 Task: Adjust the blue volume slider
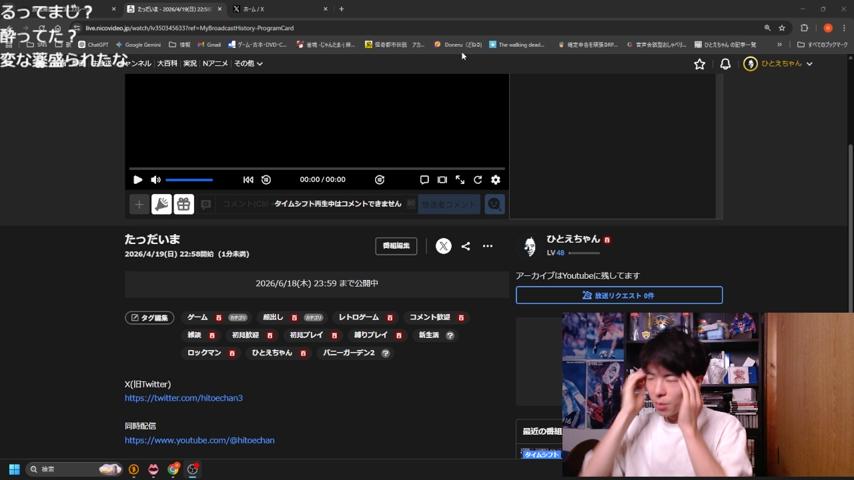point(189,180)
